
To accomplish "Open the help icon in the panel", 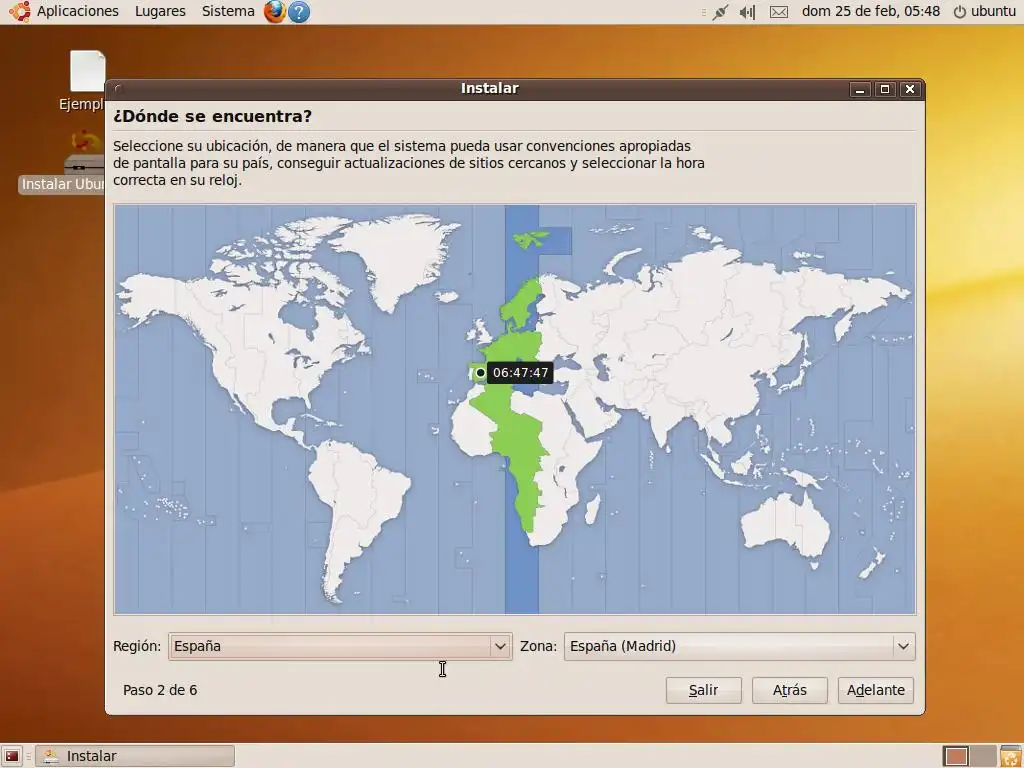I will click(x=299, y=12).
